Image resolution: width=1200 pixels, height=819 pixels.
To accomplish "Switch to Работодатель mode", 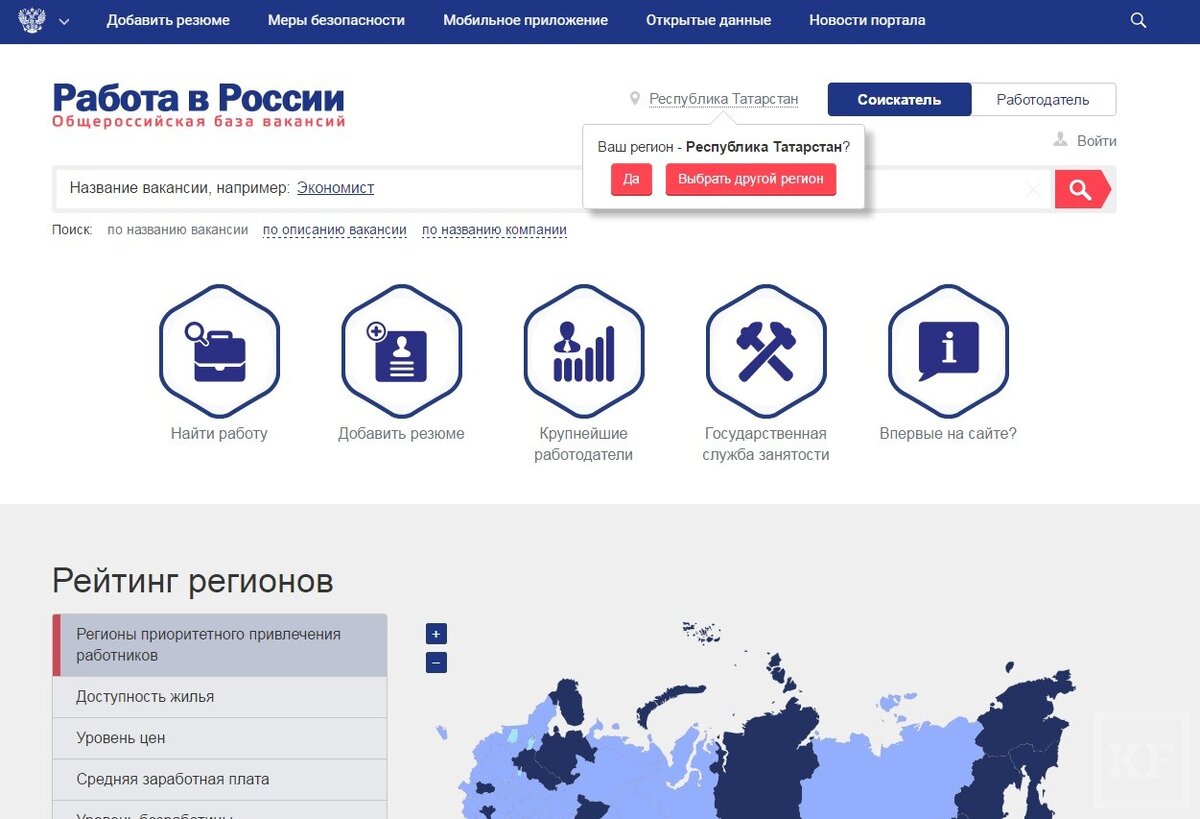I will pyautogui.click(x=1043, y=100).
